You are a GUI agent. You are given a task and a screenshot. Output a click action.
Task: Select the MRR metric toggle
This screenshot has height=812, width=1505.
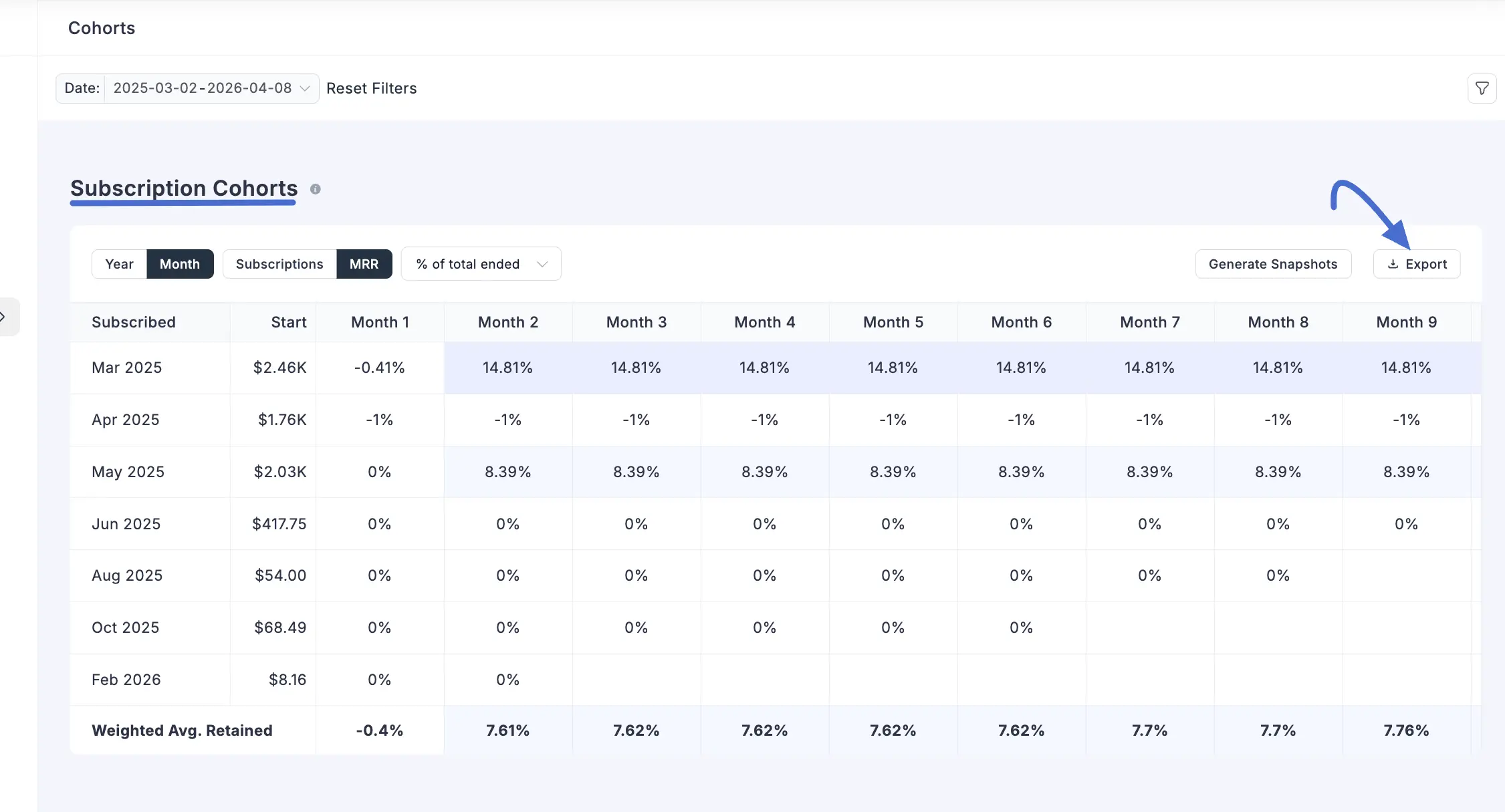coord(364,264)
